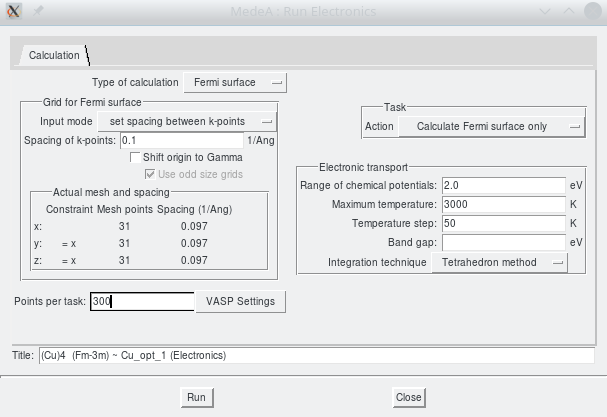This screenshot has height=417, width=607.
Task: Click the title bar up arrow
Action: point(569,11)
